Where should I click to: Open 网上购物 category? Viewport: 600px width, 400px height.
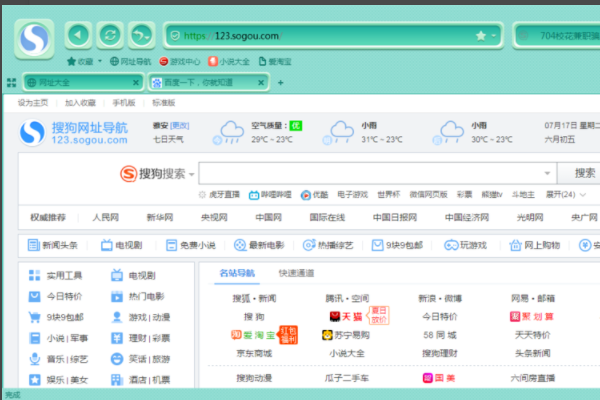(535, 245)
